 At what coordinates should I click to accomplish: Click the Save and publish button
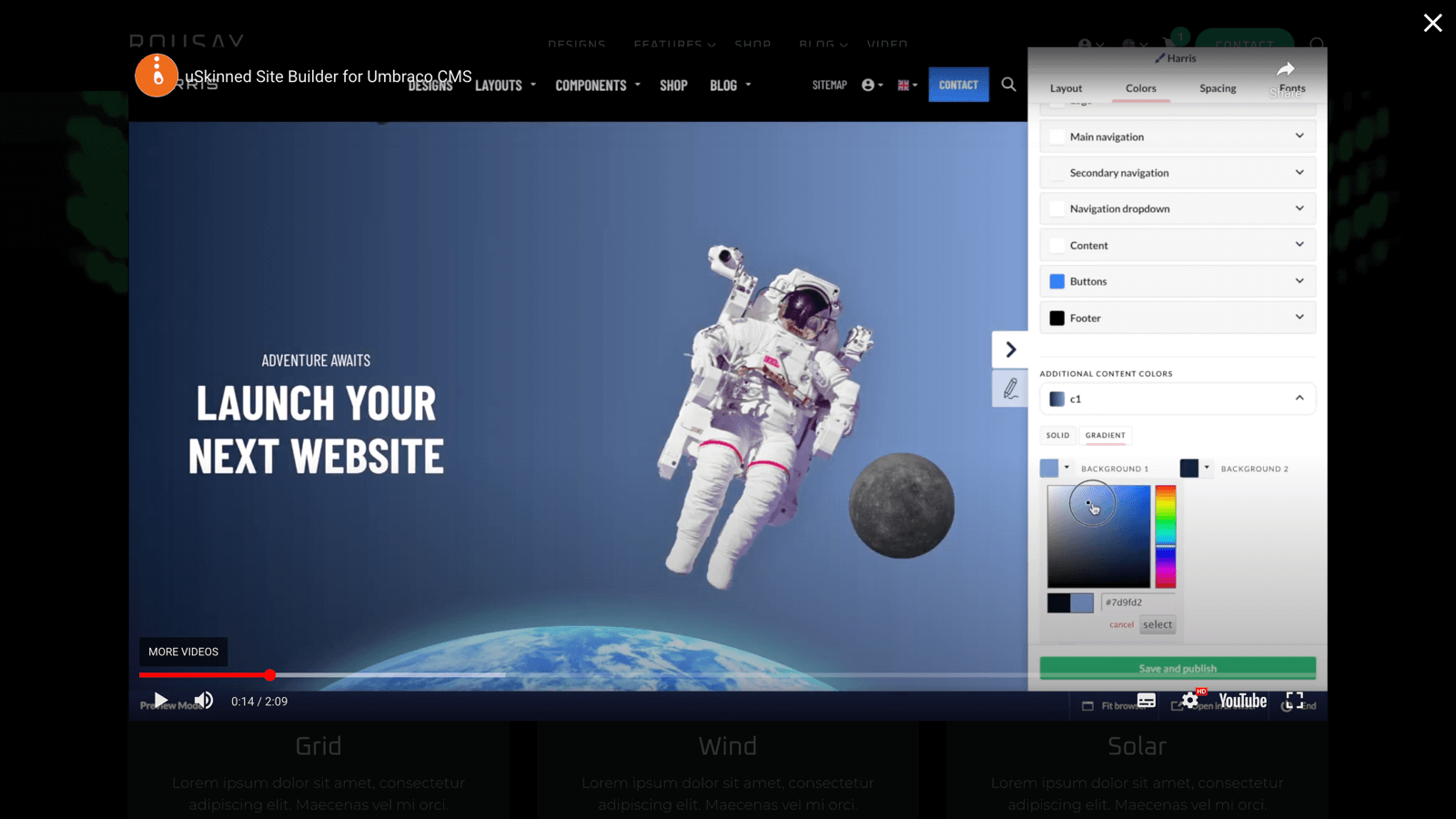1177,667
